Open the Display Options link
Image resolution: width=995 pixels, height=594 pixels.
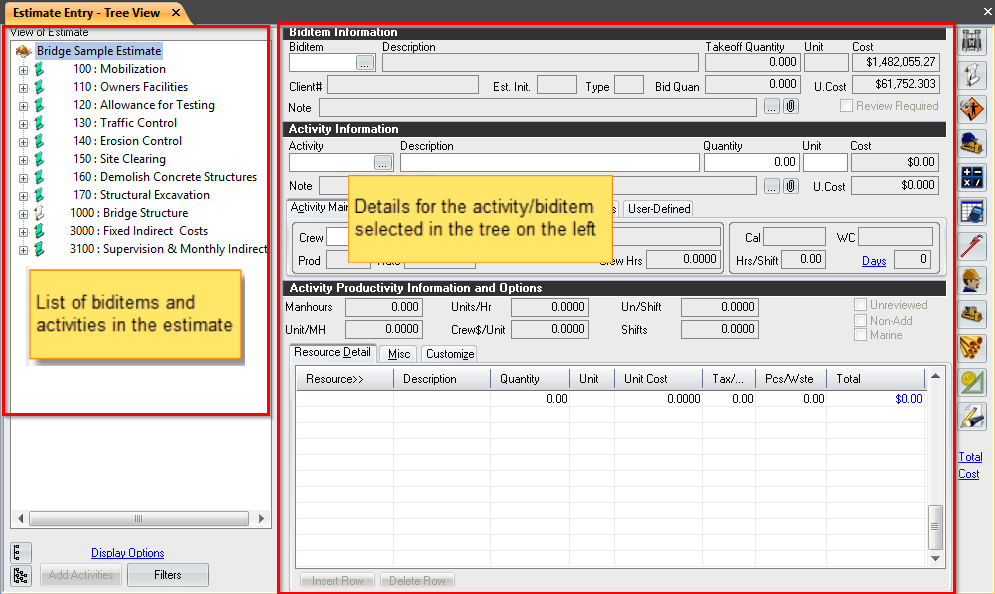127,553
